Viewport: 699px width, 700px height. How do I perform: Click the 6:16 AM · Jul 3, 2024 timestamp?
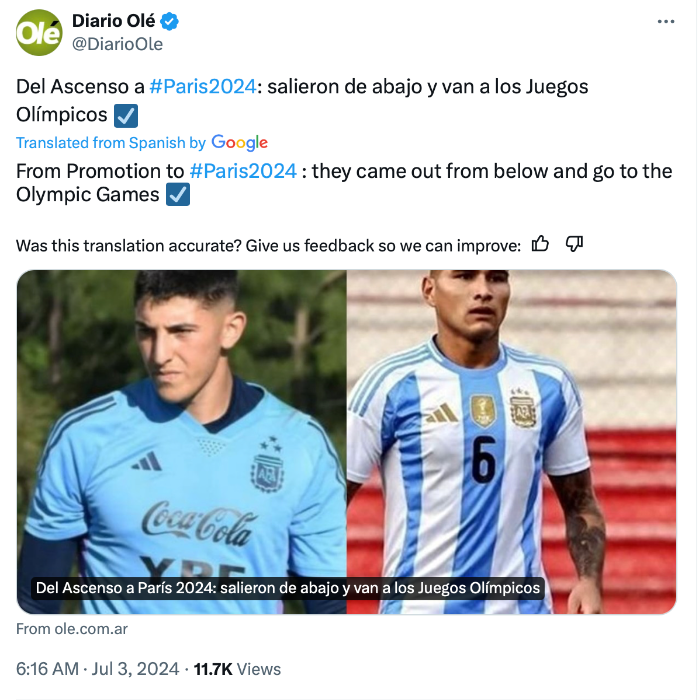tap(97, 669)
